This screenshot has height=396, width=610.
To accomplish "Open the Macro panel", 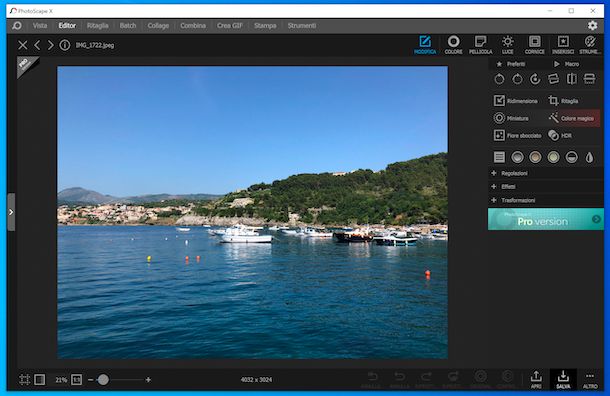I will pyautogui.click(x=566, y=64).
